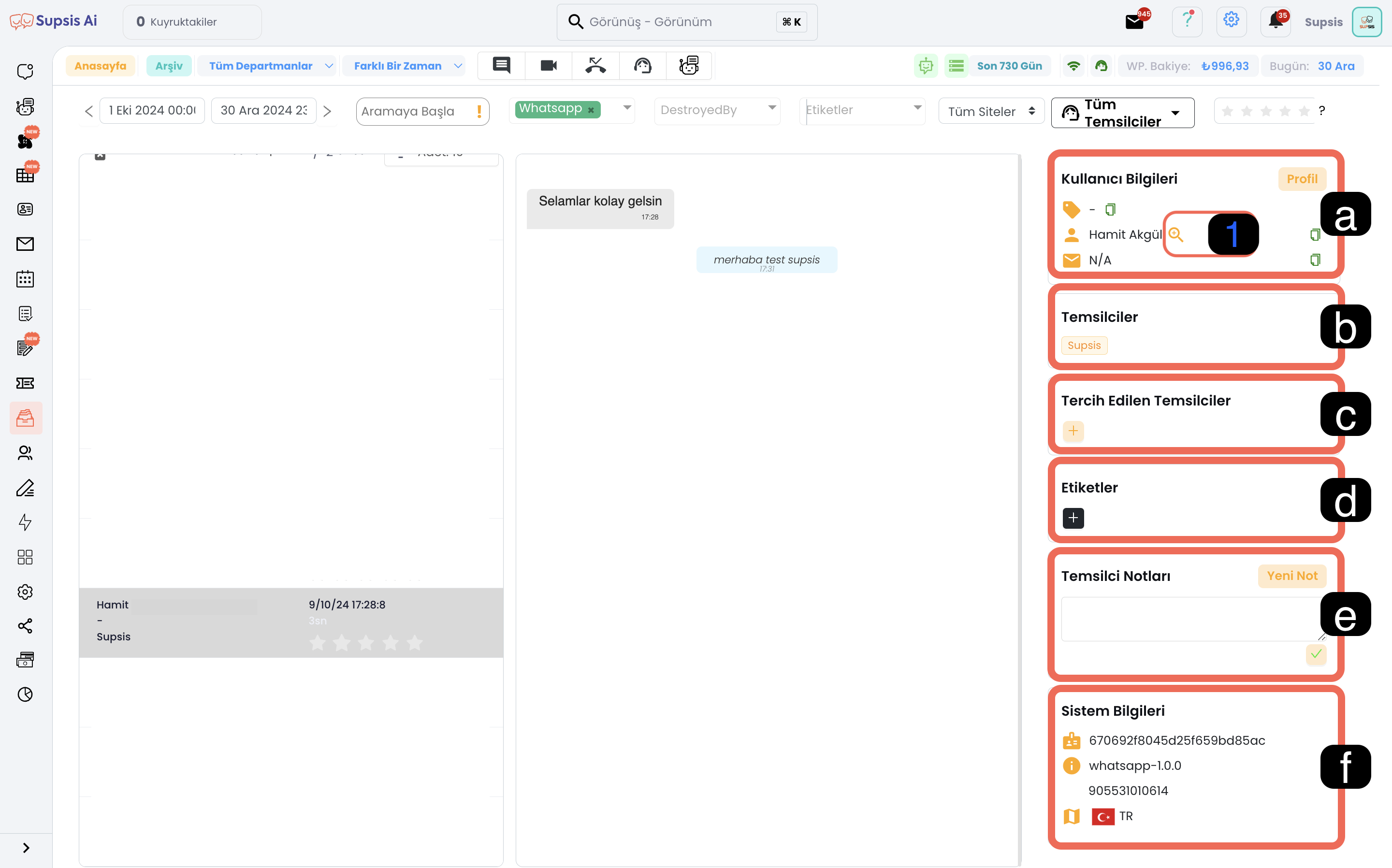This screenshot has width=1392, height=868.
Task: Open the top mail notifications icon
Action: (x=1135, y=22)
